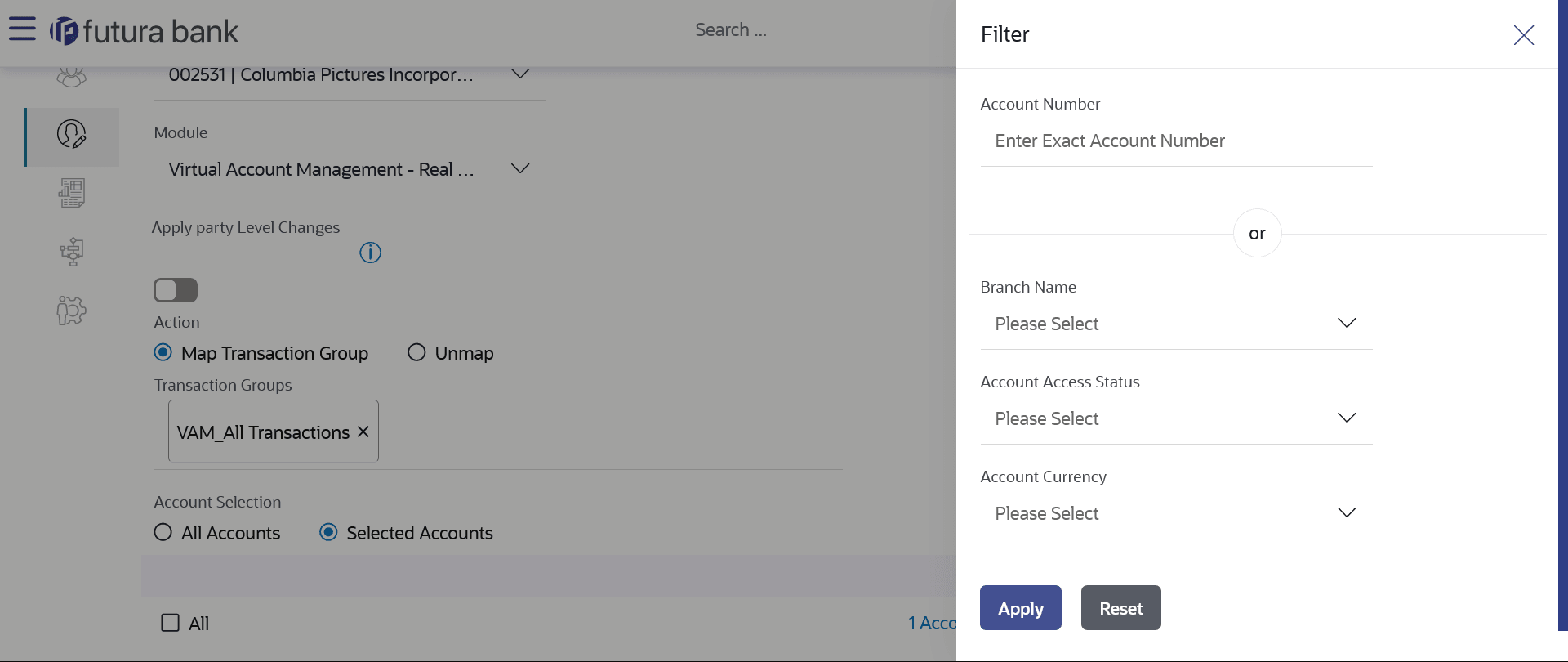Check the All accounts checkbox

171,623
